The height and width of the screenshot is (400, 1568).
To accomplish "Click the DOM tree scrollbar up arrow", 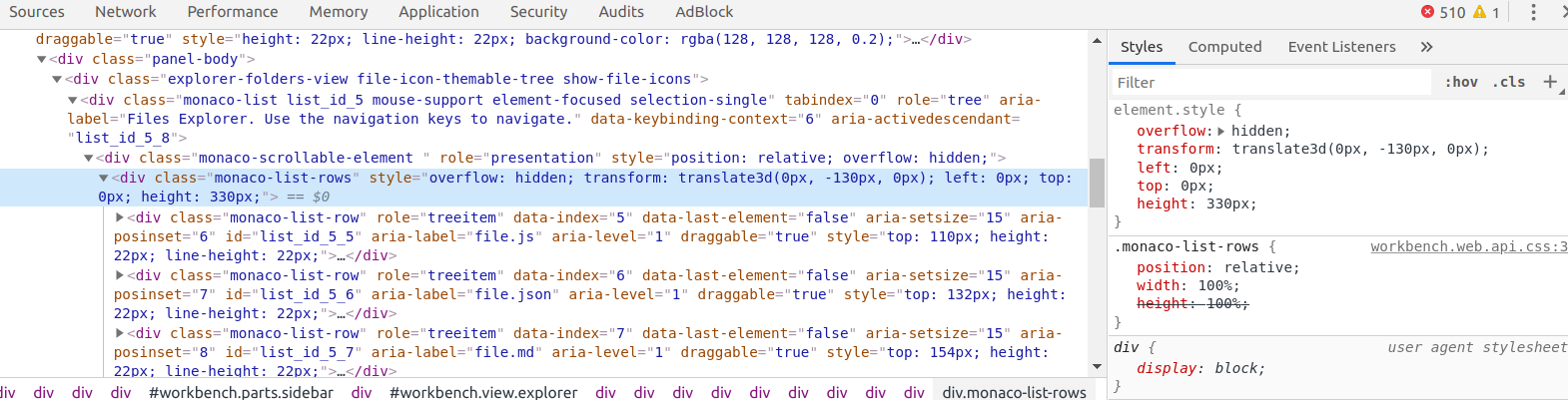I will (1097, 41).
